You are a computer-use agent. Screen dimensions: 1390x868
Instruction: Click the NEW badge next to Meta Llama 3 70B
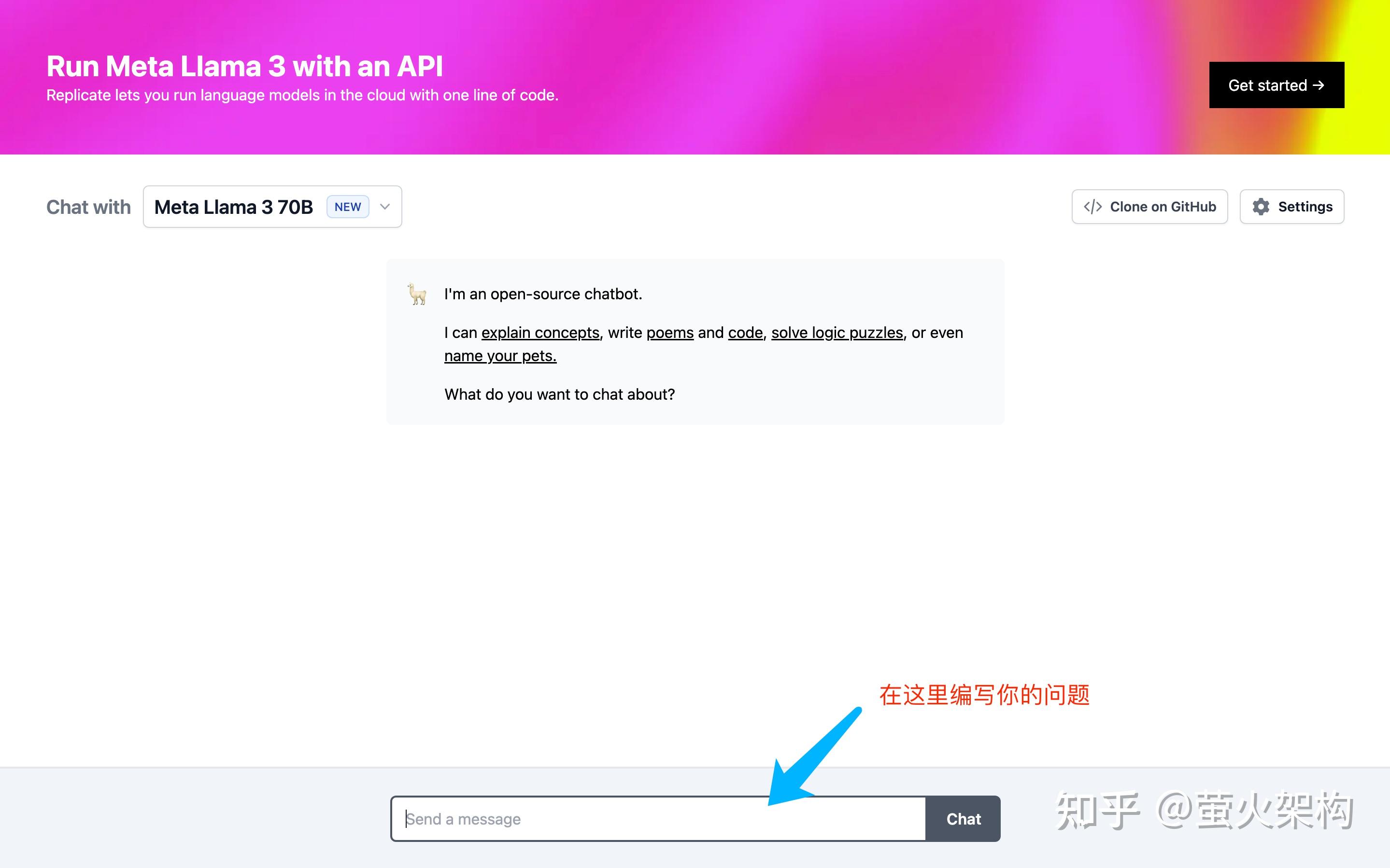coord(347,207)
